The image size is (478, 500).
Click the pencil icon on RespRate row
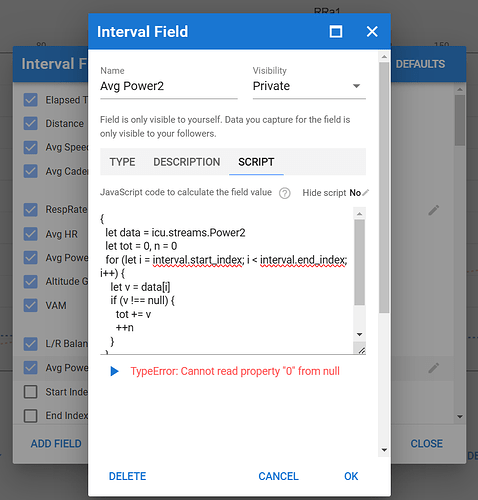point(434,210)
